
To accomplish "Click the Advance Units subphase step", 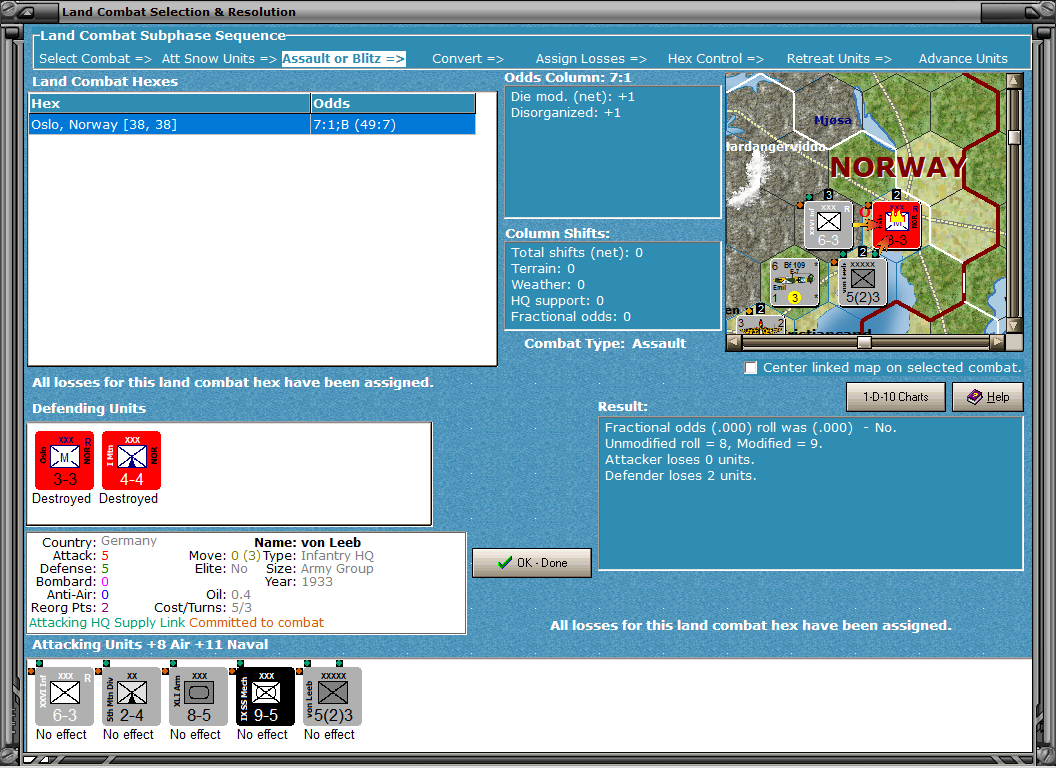I will point(963,59).
